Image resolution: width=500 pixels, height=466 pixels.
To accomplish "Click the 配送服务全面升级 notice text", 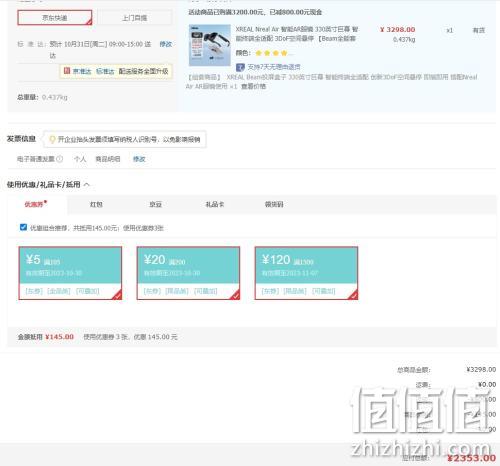I will [x=143, y=71].
